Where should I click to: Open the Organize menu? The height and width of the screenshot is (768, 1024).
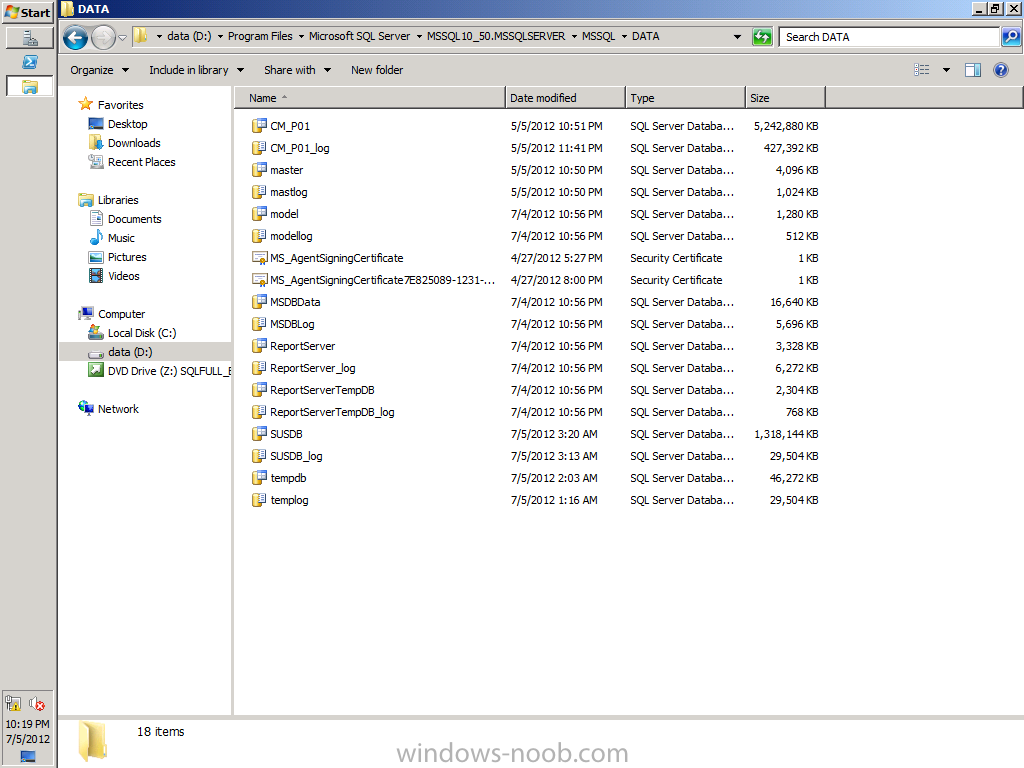pos(99,70)
